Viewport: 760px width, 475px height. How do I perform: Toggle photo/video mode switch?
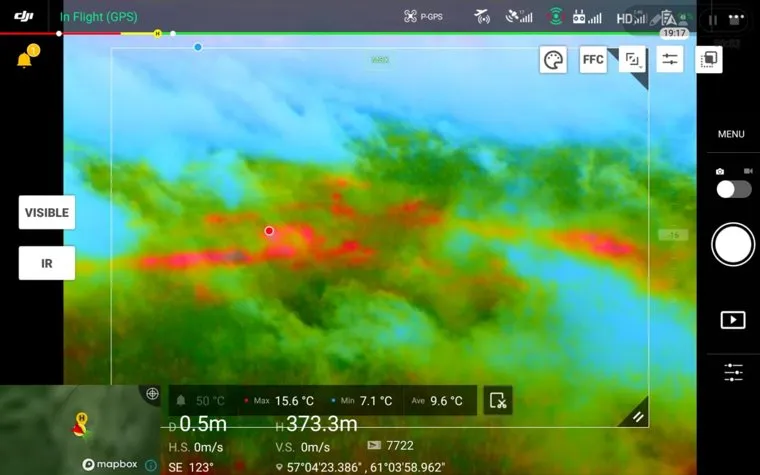point(733,189)
